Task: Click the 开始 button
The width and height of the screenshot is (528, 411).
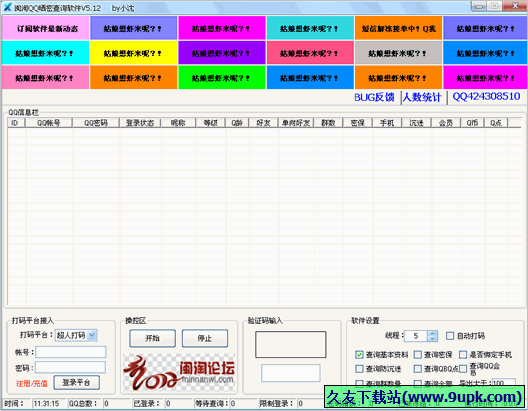Action: (153, 338)
